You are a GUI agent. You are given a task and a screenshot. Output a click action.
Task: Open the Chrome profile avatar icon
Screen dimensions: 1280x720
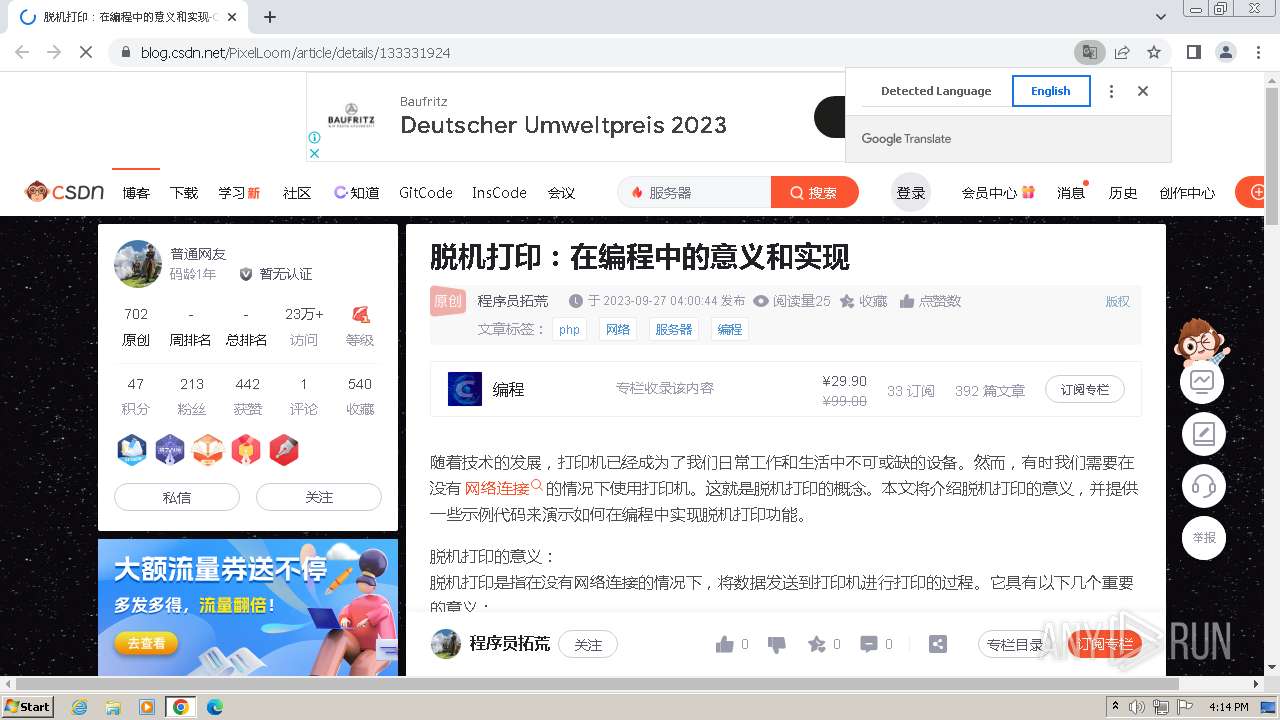(x=1226, y=52)
